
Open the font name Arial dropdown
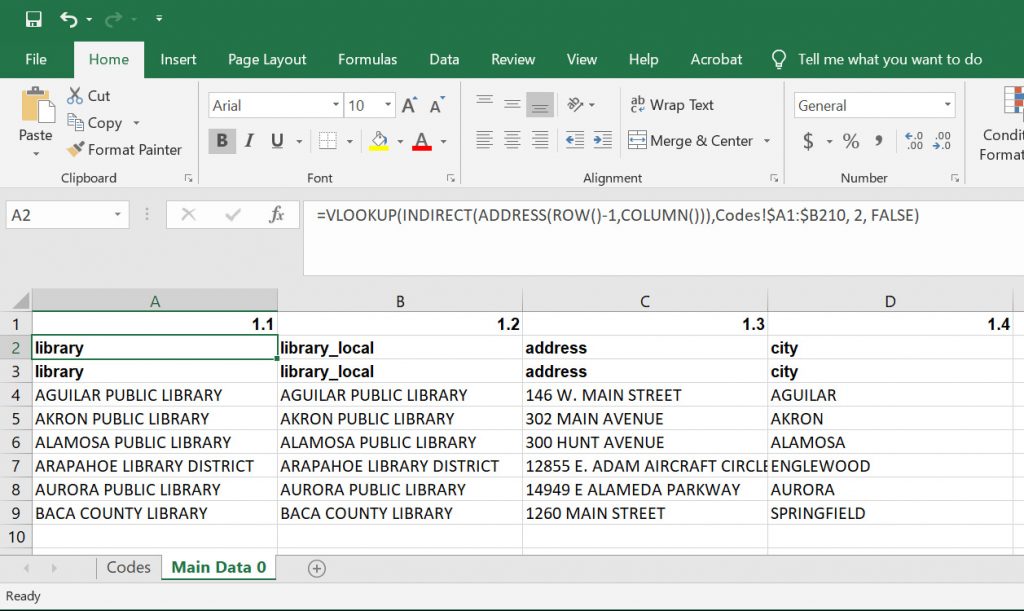(x=336, y=106)
